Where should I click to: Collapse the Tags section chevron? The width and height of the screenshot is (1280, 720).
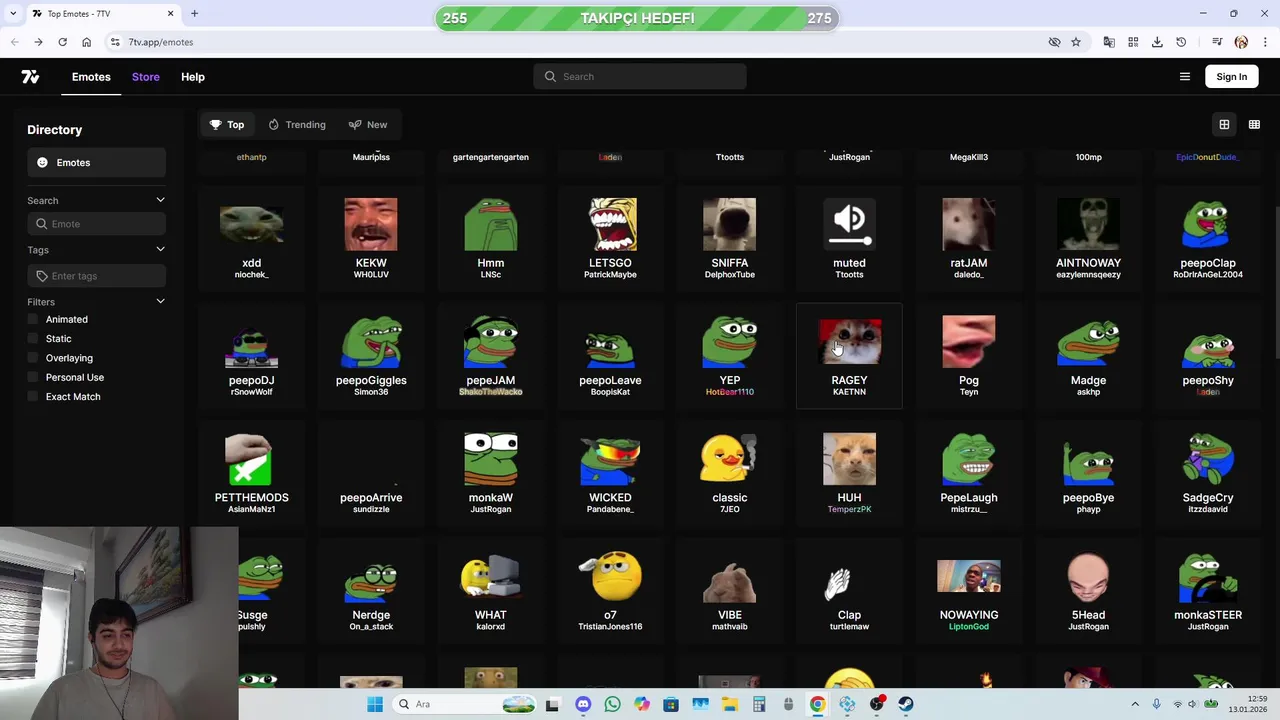click(160, 249)
